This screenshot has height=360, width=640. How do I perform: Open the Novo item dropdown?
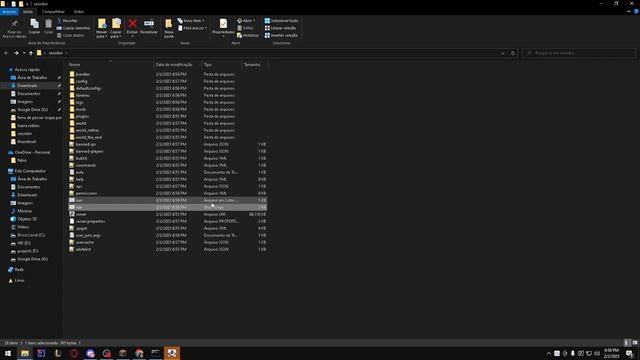coord(191,20)
